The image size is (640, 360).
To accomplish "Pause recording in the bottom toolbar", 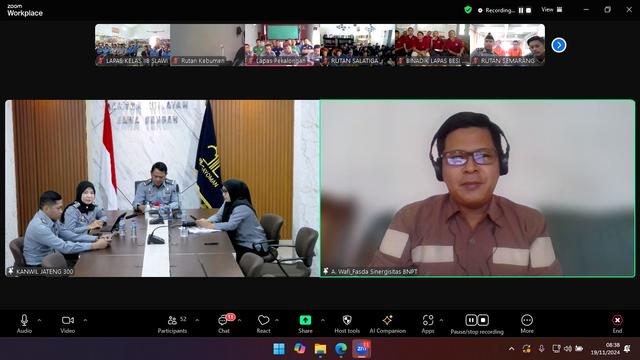I will [x=471, y=320].
